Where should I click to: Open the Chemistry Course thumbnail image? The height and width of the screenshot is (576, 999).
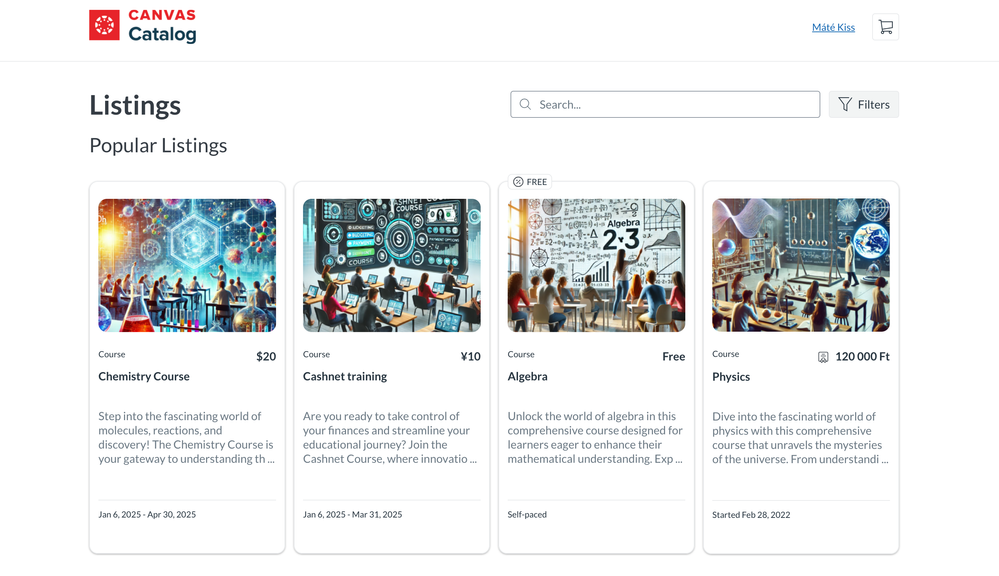tap(187, 265)
